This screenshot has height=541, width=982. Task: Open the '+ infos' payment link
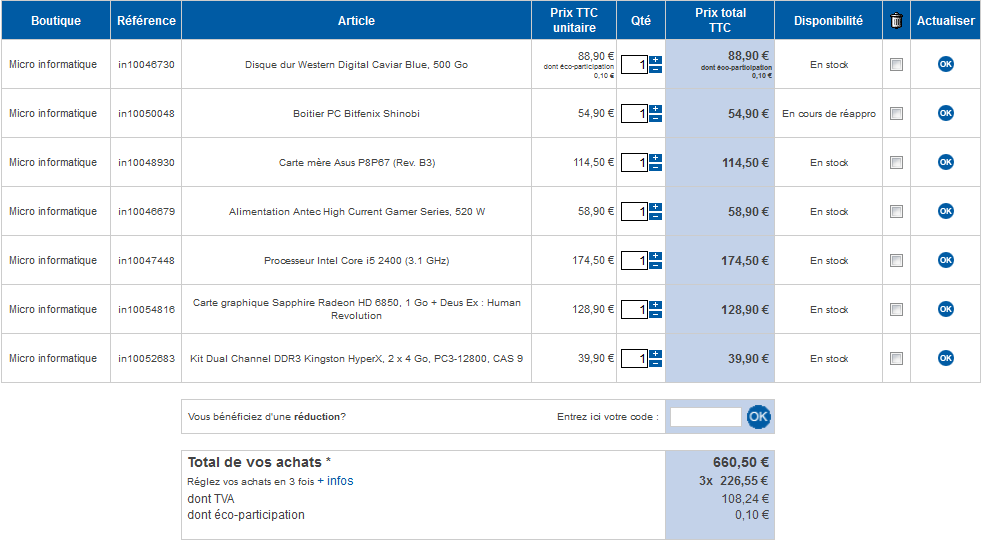point(335,481)
